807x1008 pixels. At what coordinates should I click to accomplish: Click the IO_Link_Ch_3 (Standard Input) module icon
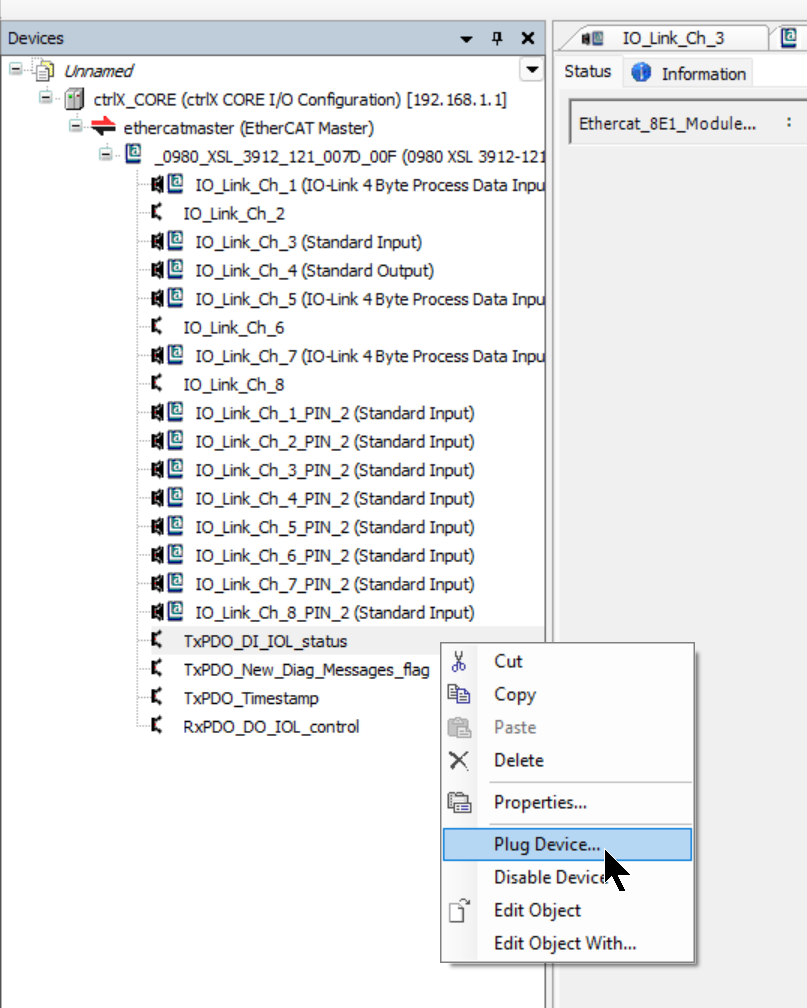[167, 242]
